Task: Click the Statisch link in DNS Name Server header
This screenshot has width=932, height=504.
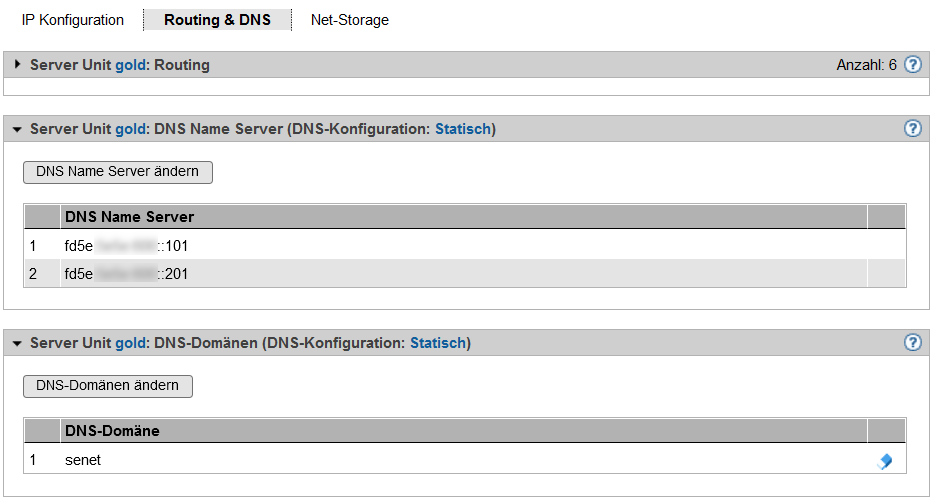Action: (462, 129)
